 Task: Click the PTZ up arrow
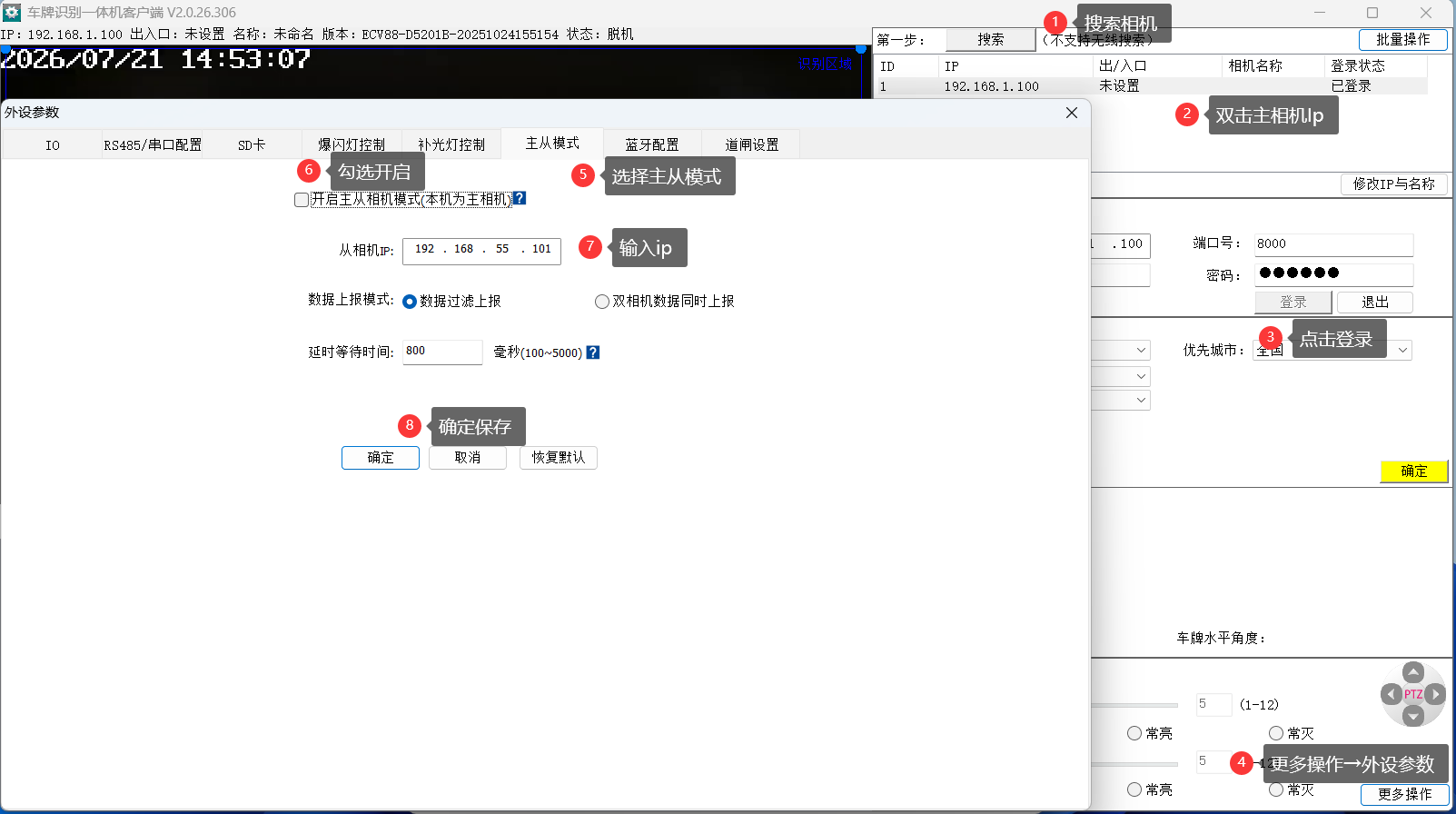pyautogui.click(x=1413, y=672)
